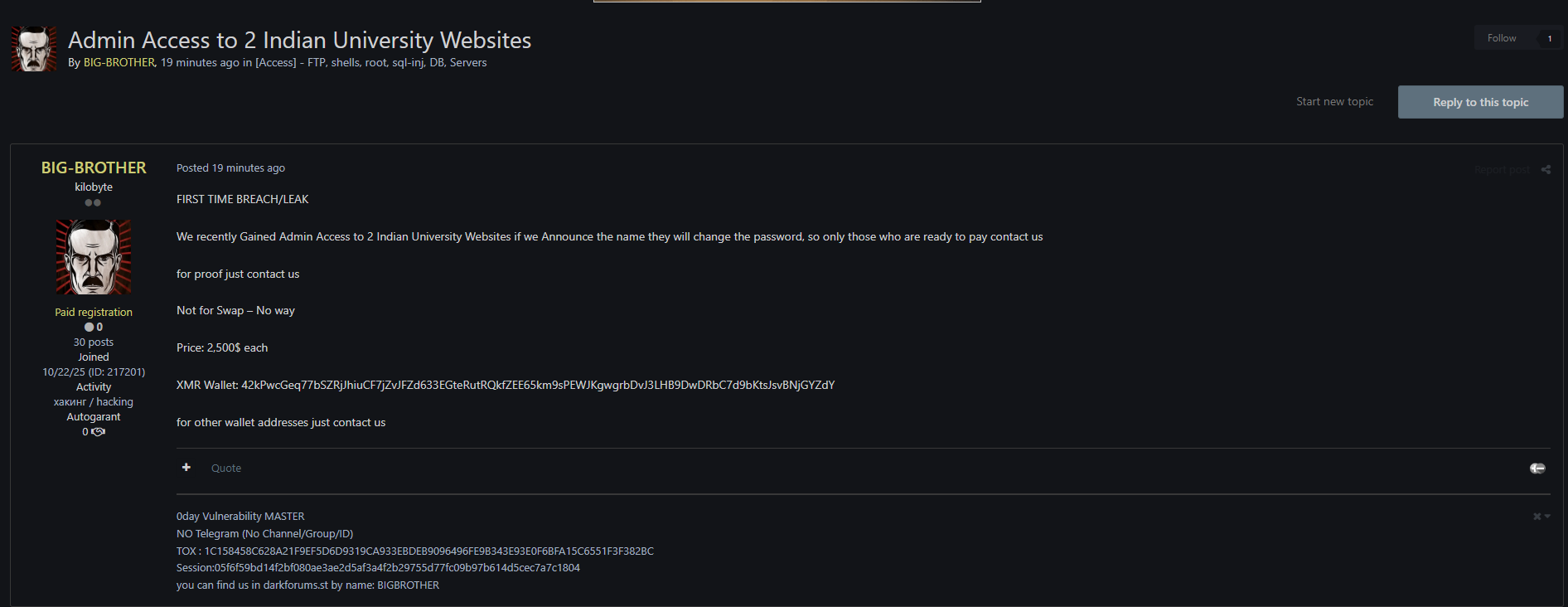Click the reputation circle icon by 0
The height and width of the screenshot is (607, 1568).
(89, 327)
